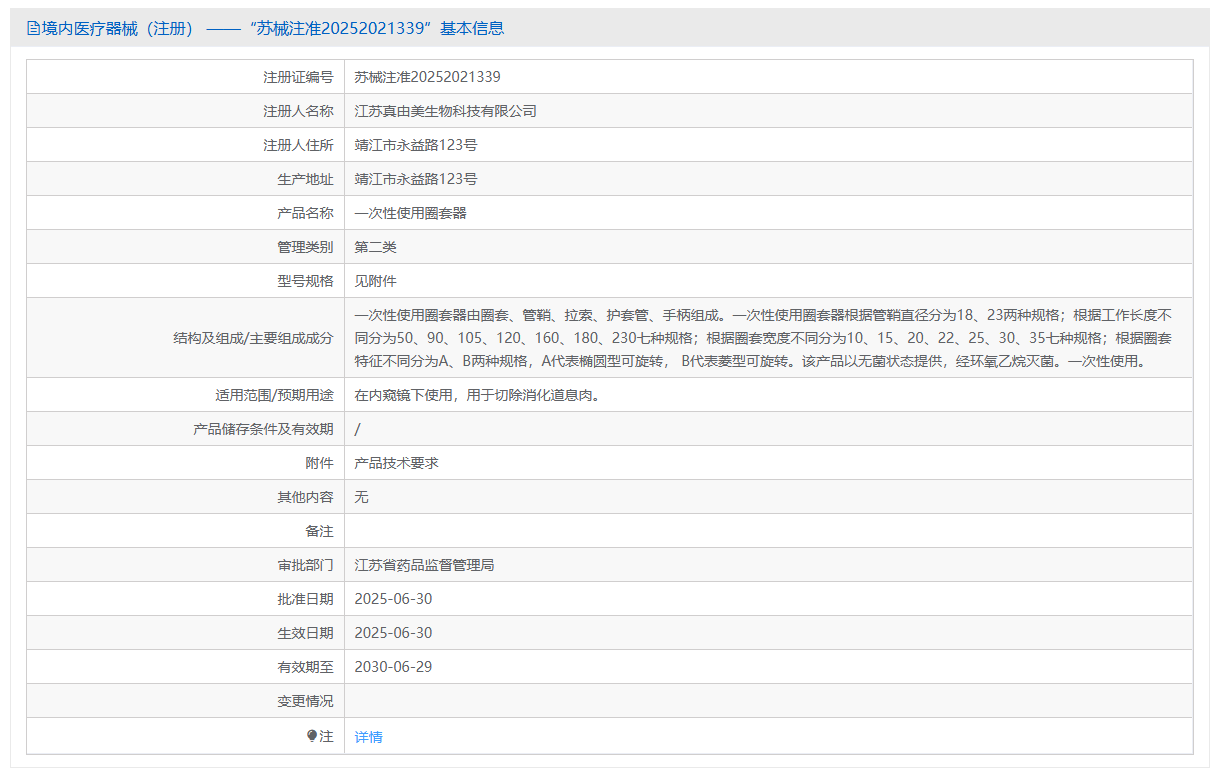This screenshot has width=1218, height=774.
Task: Click the bulb icon next to 注
Action: [312, 736]
